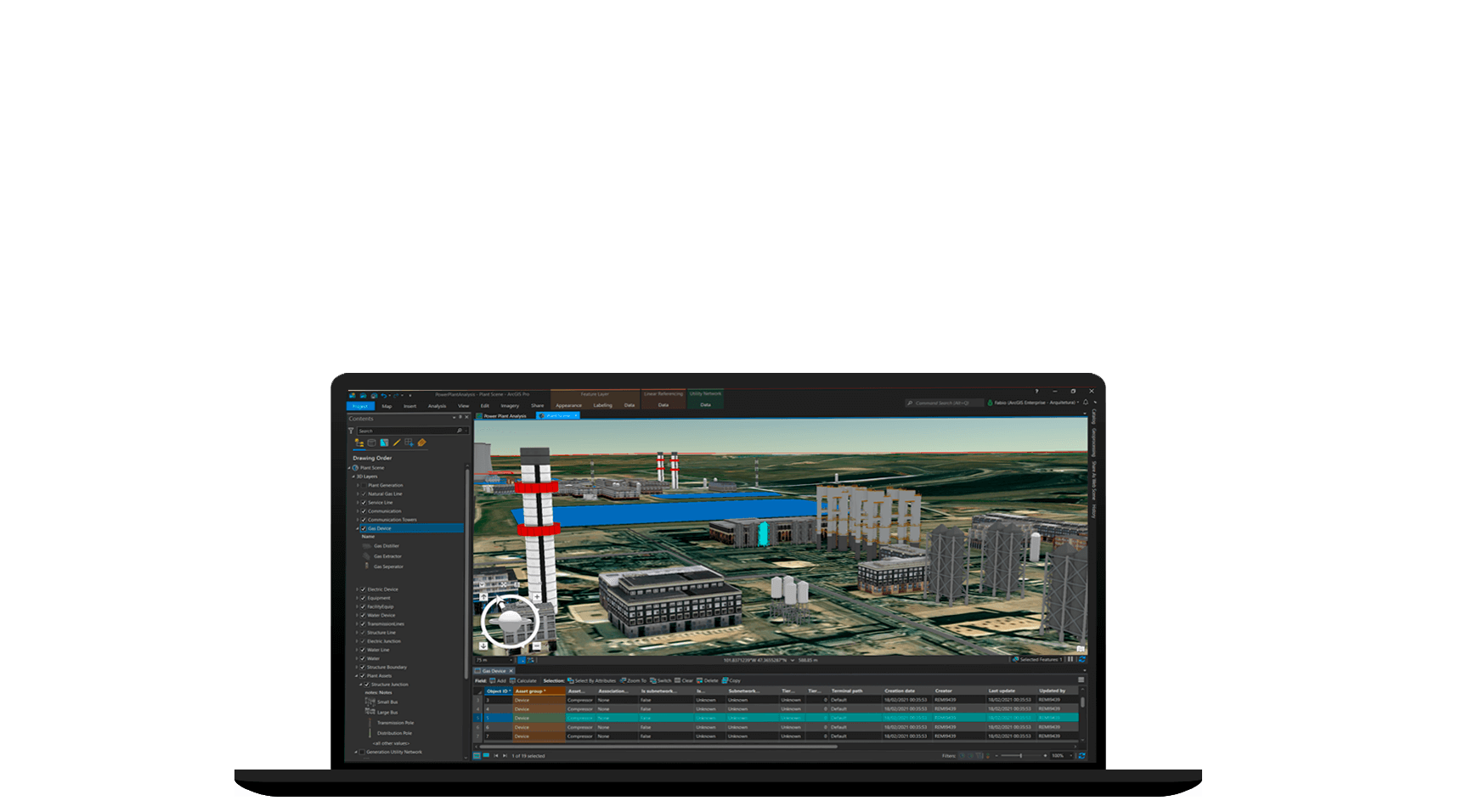The height and width of the screenshot is (812, 1468).
Task: Click the Contents pane filter funnel icon
Action: (x=351, y=431)
